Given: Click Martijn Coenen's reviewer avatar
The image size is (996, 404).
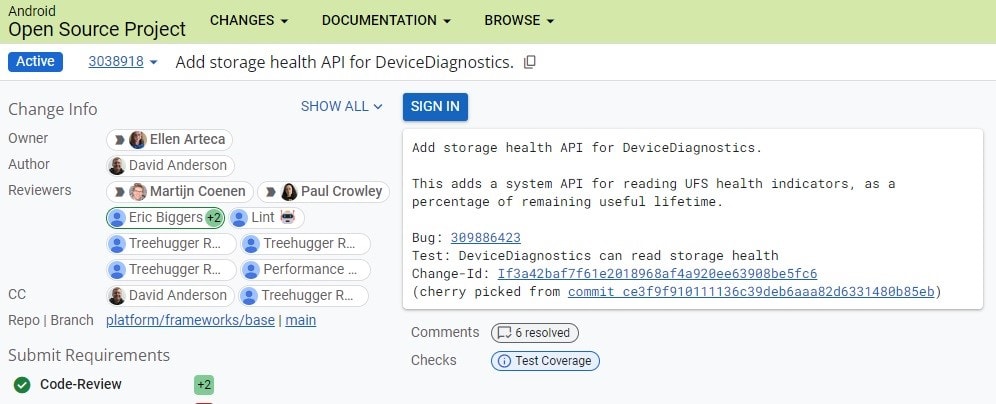Looking at the screenshot, I should point(138,191).
